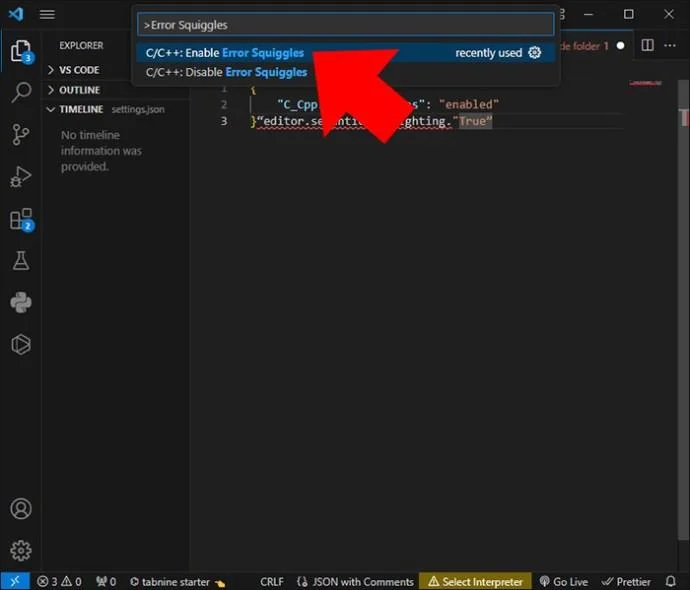Image resolution: width=690 pixels, height=590 pixels.
Task: Click the remote window indicator in status bar
Action: (15, 581)
